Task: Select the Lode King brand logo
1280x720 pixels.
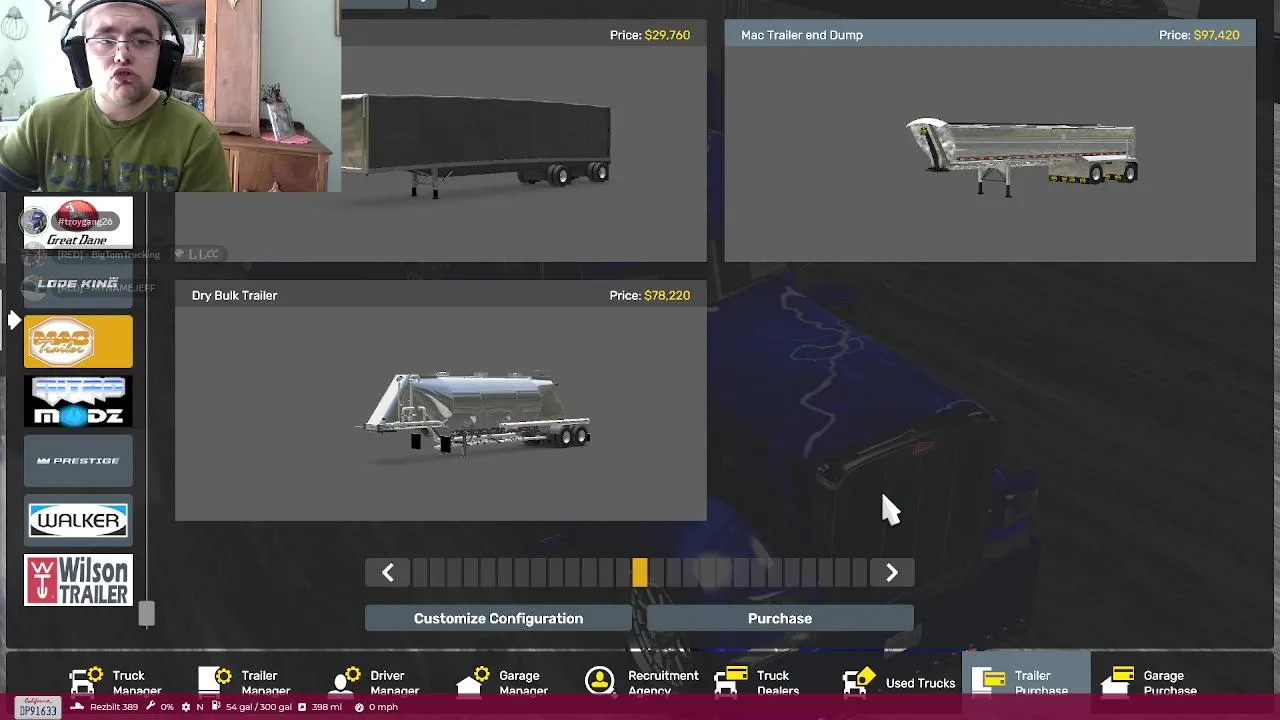Action: 78,283
